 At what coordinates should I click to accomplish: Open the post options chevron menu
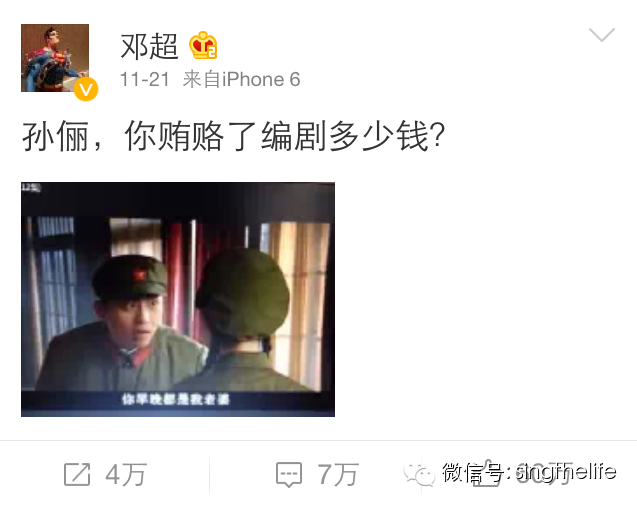click(x=602, y=35)
